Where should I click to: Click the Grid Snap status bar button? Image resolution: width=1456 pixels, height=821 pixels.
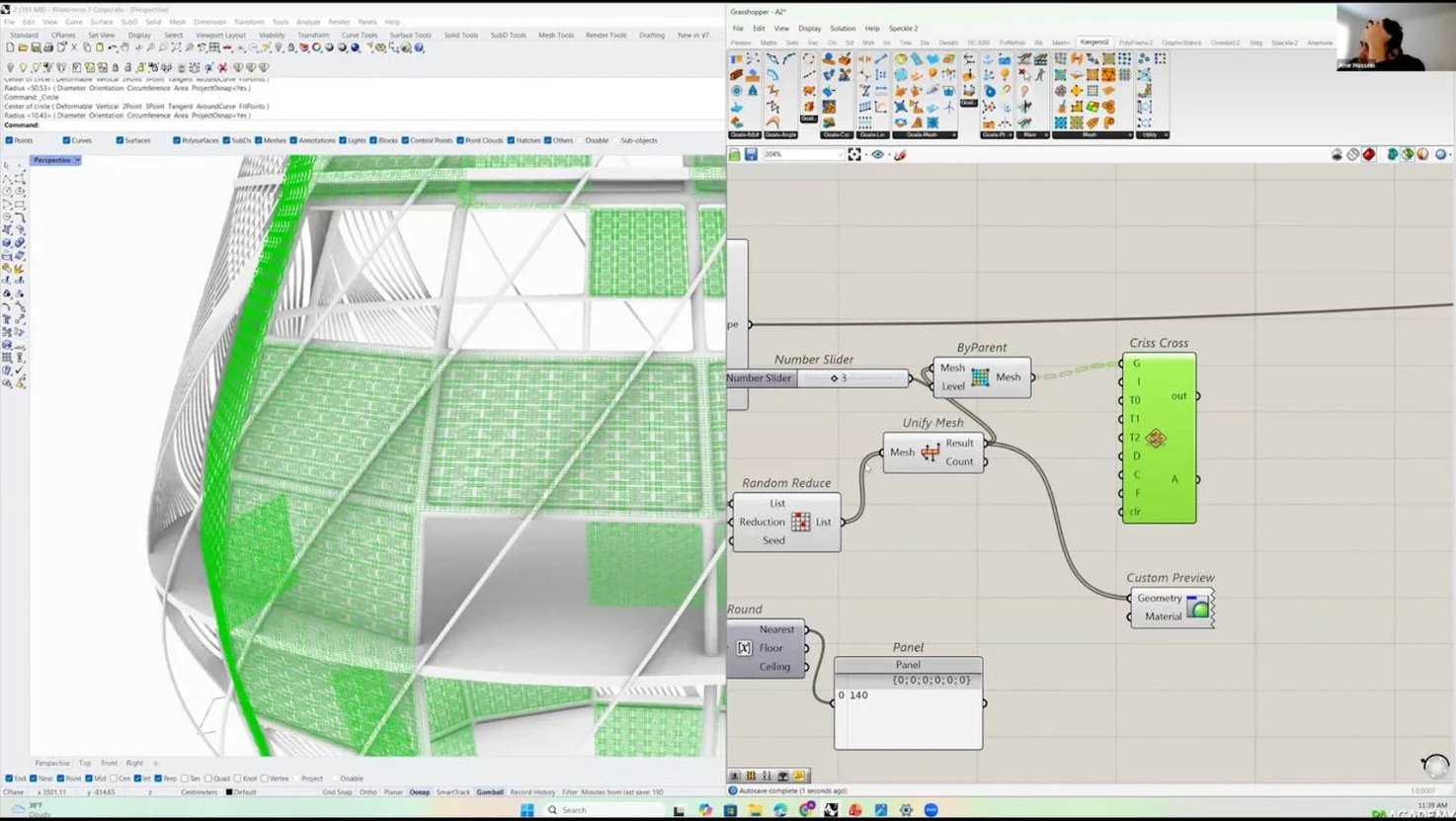[x=337, y=792]
